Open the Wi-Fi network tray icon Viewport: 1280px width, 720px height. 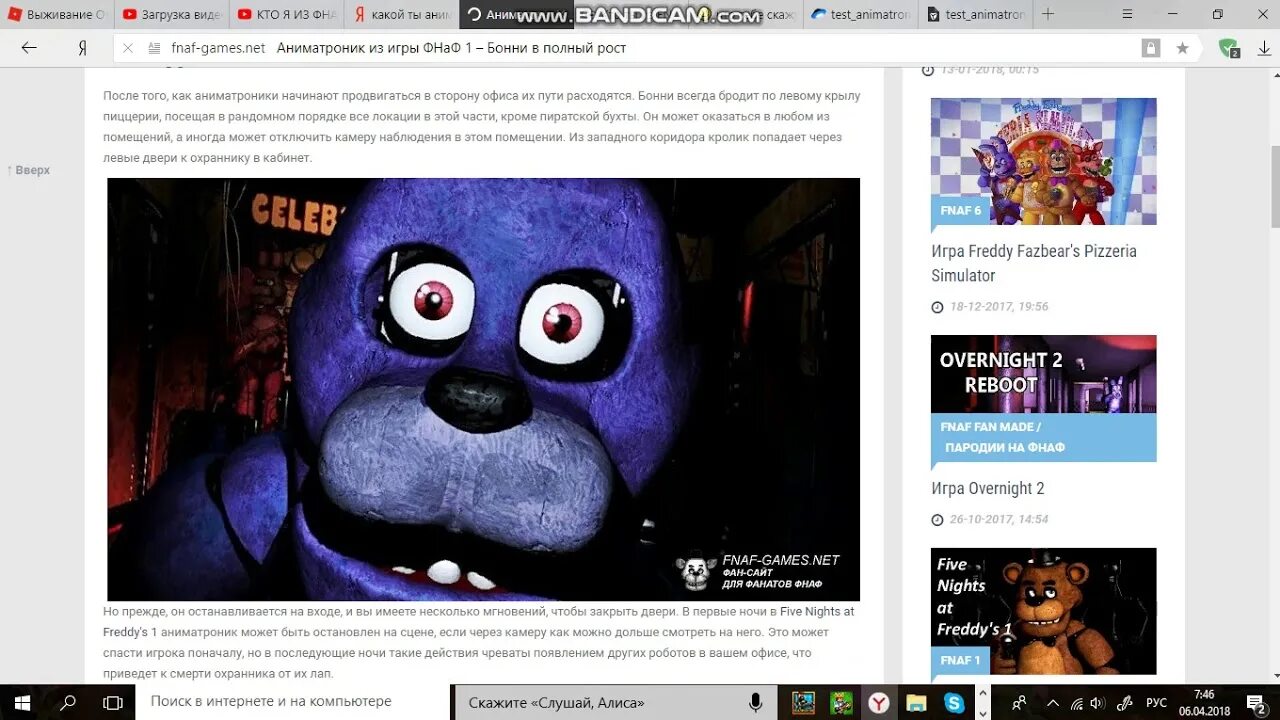click(1078, 703)
